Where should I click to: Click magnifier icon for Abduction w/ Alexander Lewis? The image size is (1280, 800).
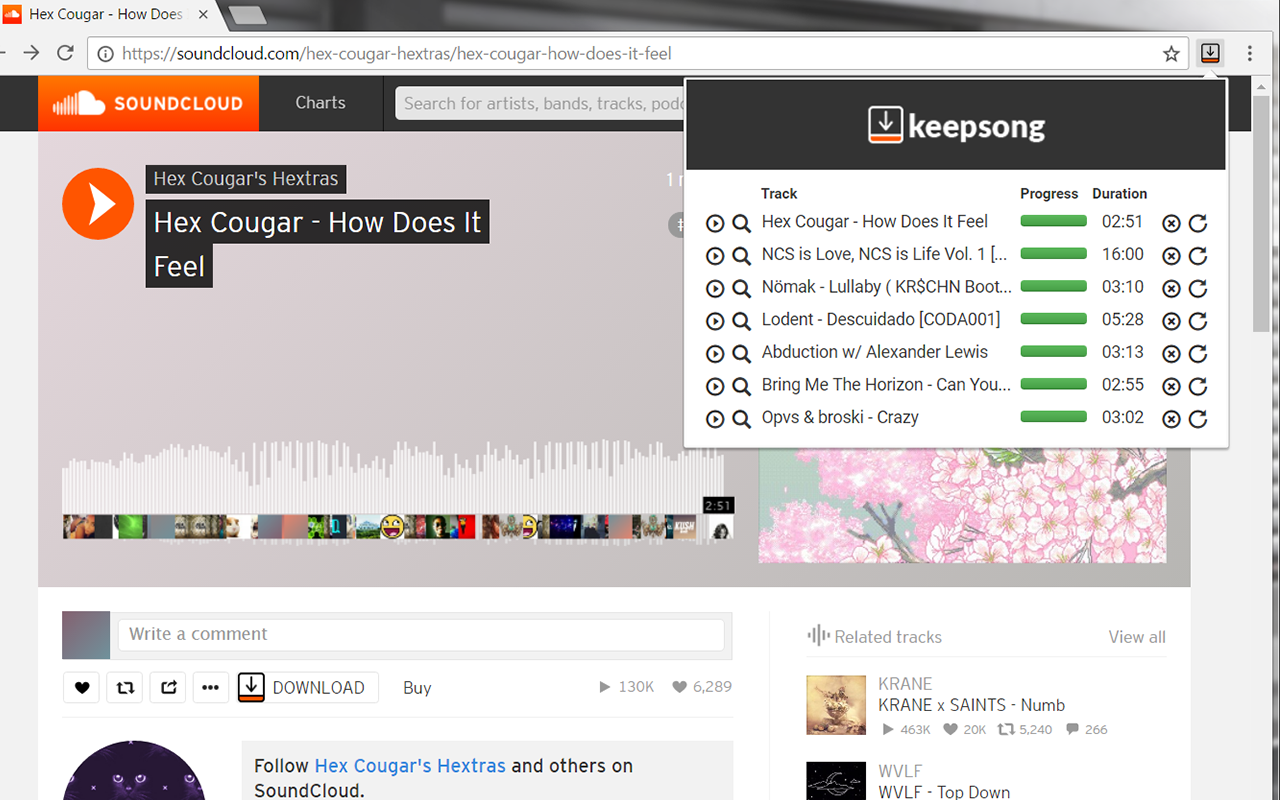741,354
